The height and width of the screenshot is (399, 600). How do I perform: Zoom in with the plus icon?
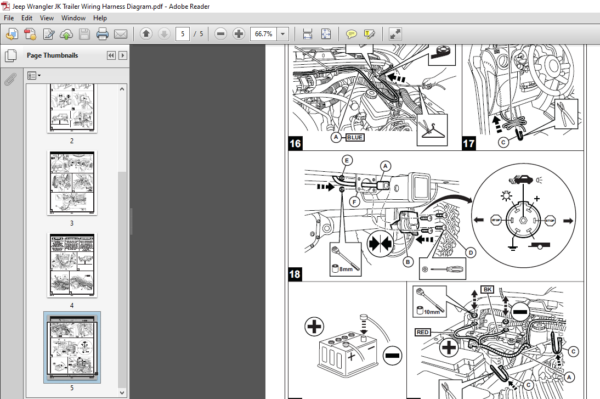pos(238,34)
